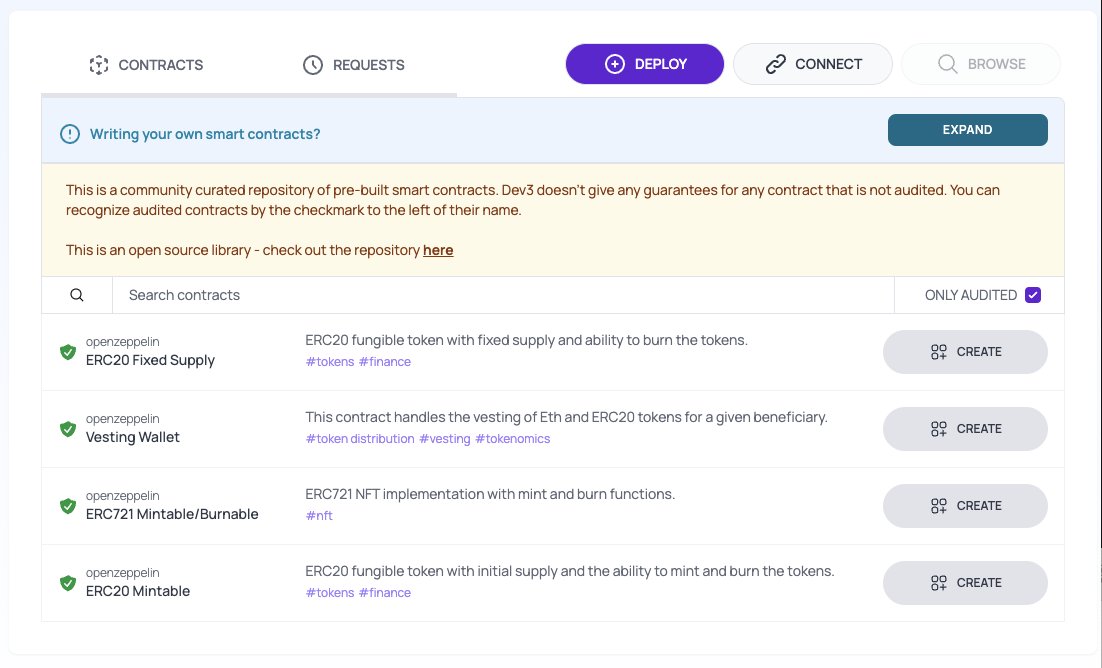Image resolution: width=1102 pixels, height=668 pixels.
Task: Click 'openzeppelin' above ERC20 Fixed Supply
Action: pyautogui.click(x=122, y=342)
